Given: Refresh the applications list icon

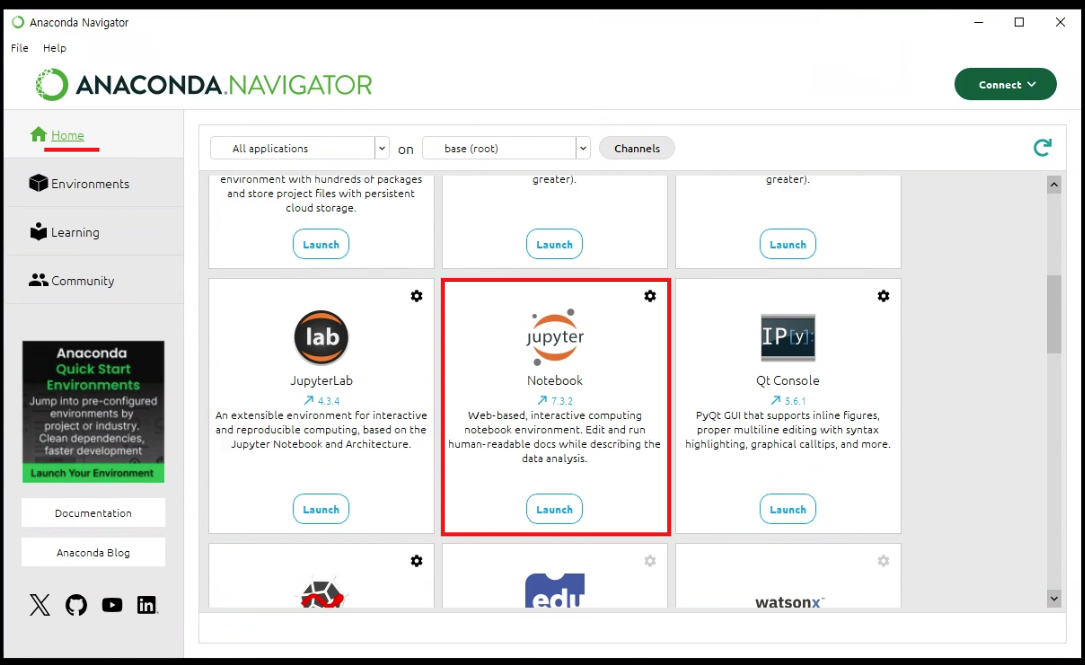Looking at the screenshot, I should 1043,147.
